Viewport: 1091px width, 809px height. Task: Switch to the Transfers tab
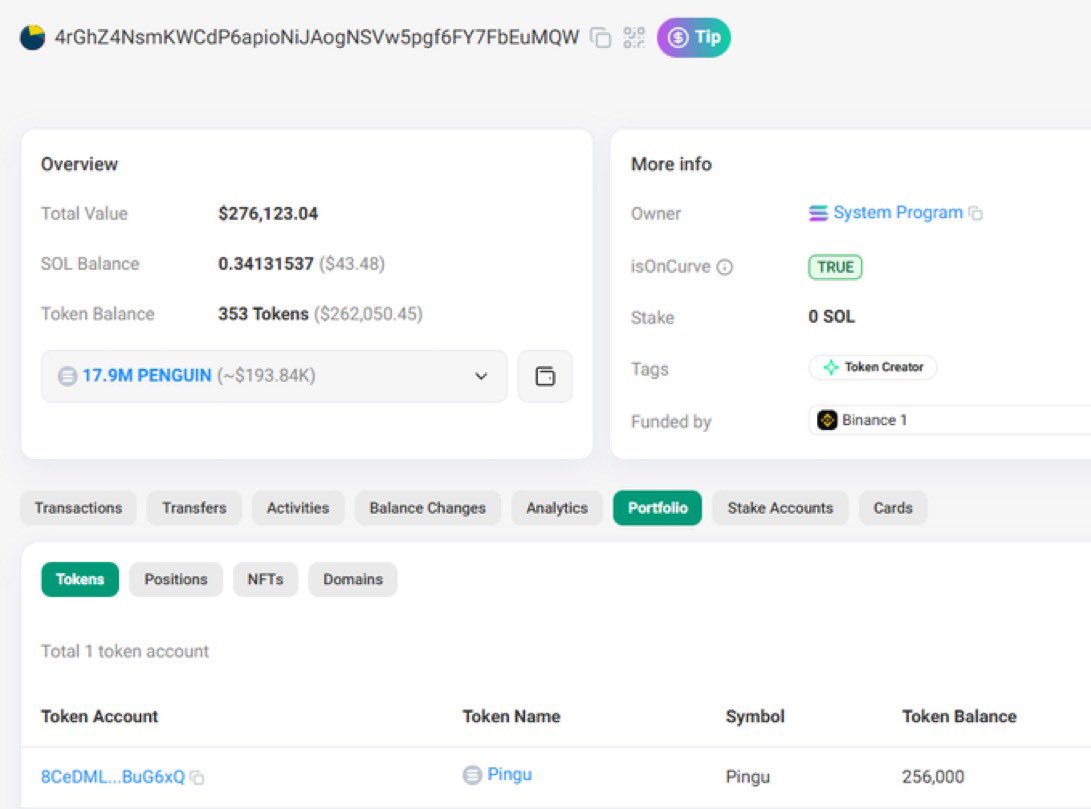tap(194, 508)
